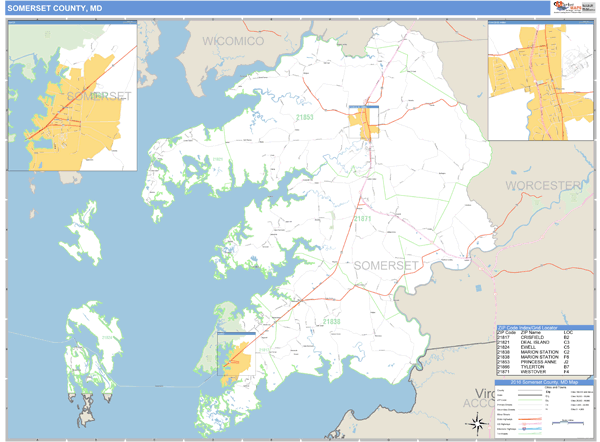Screen dimensions: 600x442
Task: Click the WICOMICO county label
Action: click(x=232, y=41)
